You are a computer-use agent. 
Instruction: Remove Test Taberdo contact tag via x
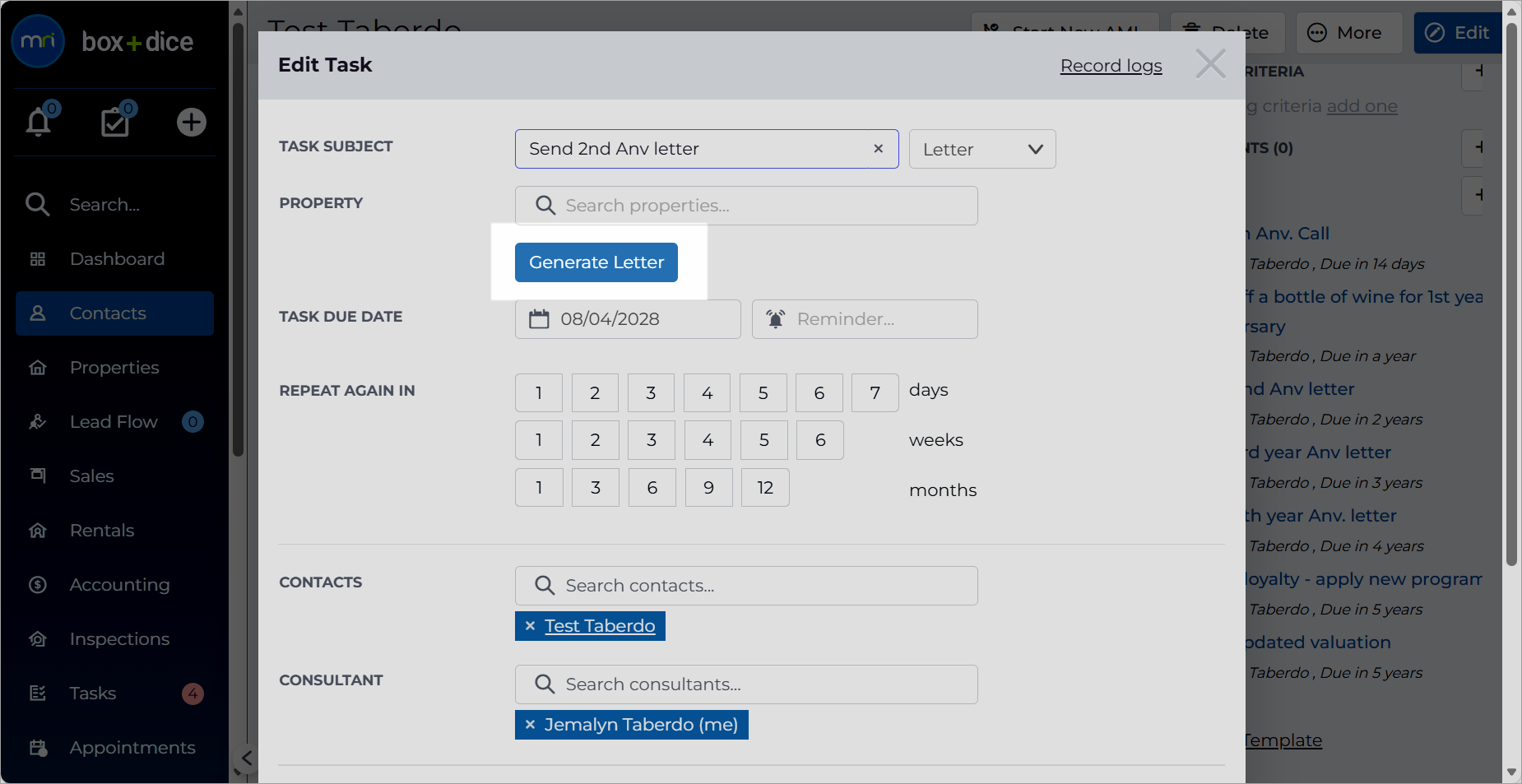pos(530,626)
